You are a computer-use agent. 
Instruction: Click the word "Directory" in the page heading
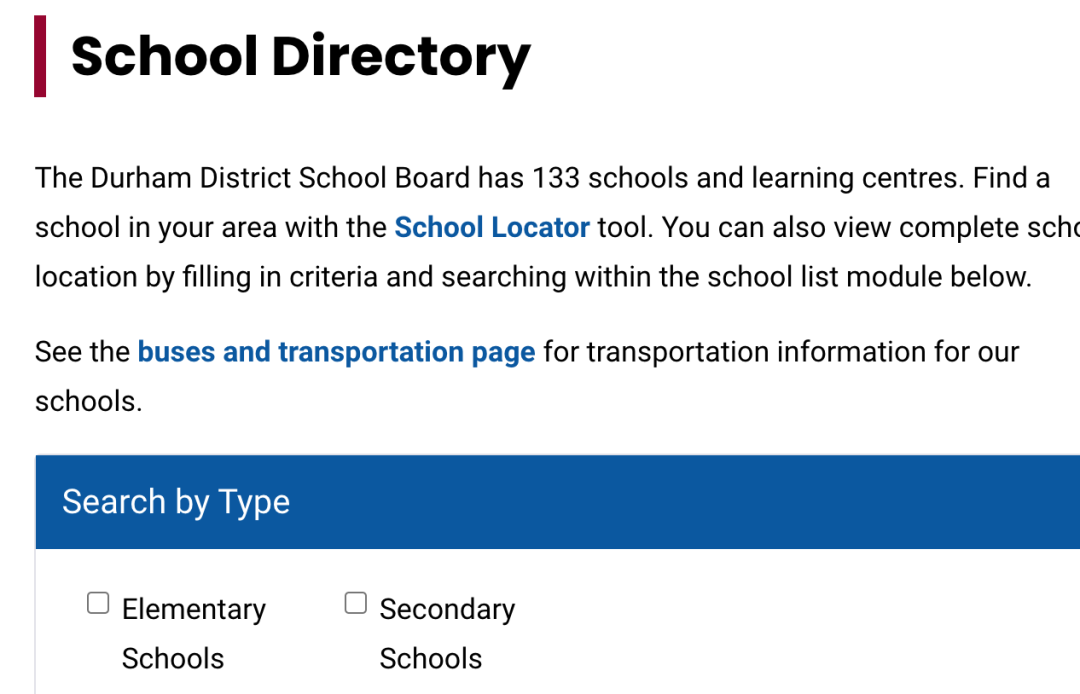point(400,56)
